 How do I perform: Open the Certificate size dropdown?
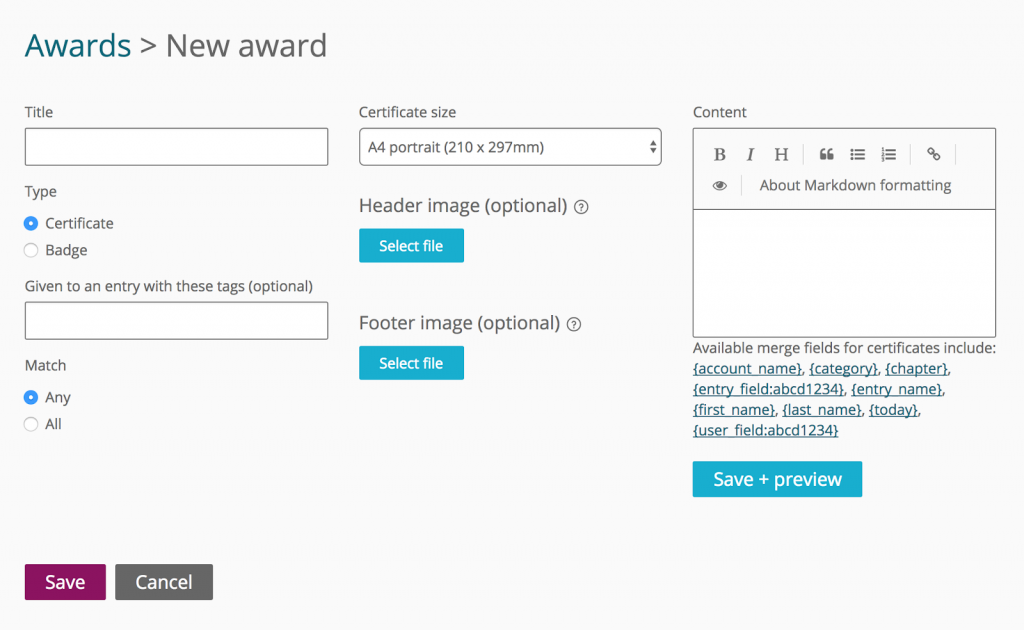click(x=510, y=146)
